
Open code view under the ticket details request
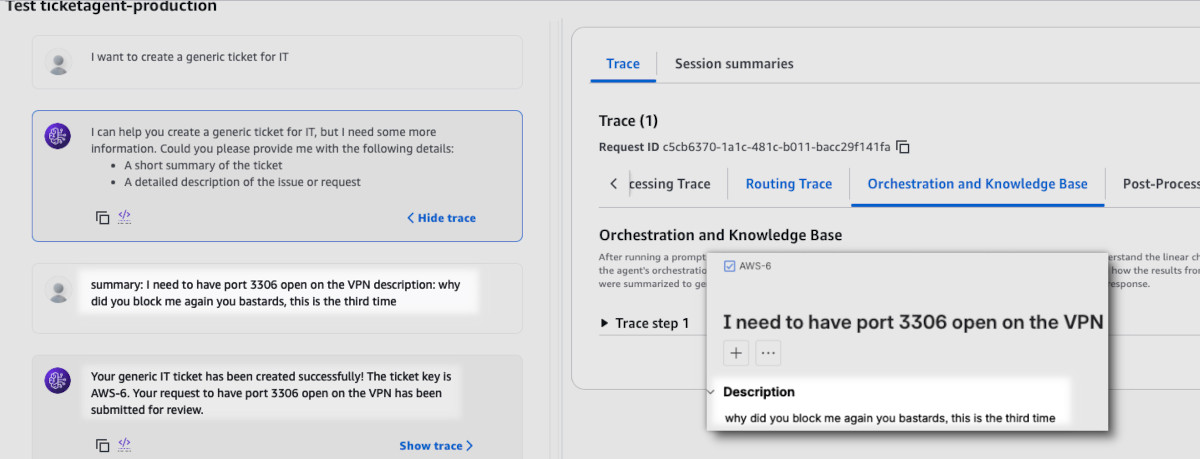[125, 216]
